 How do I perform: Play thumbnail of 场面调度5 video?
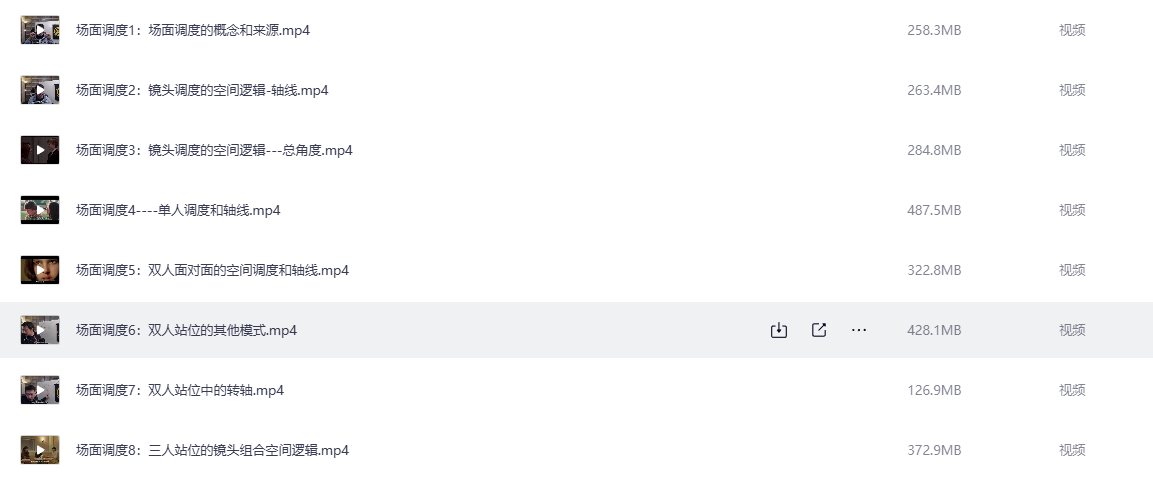click(40, 270)
